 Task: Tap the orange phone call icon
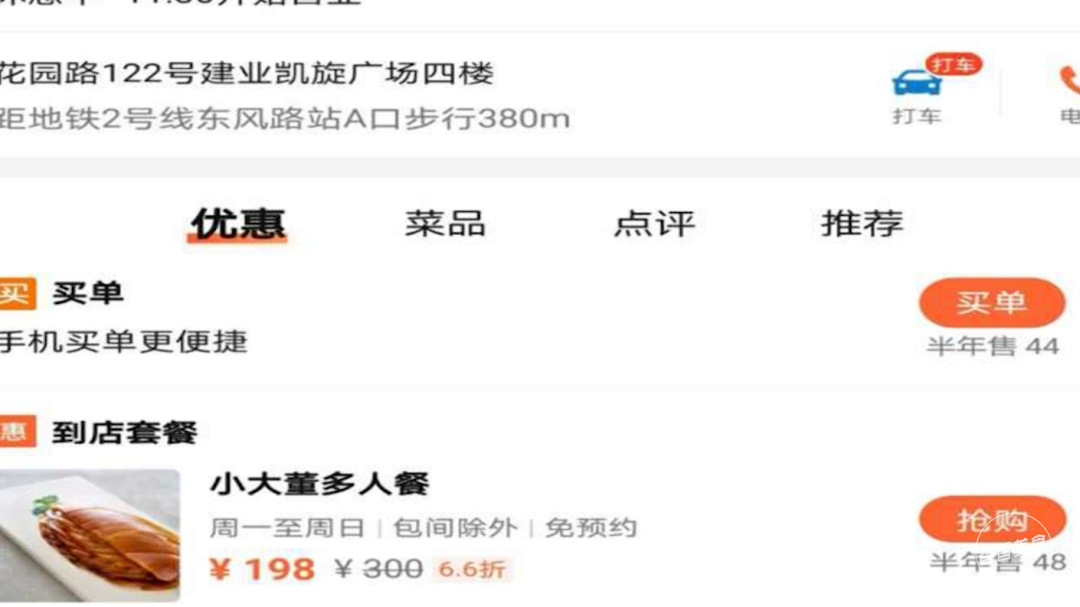click(1070, 80)
